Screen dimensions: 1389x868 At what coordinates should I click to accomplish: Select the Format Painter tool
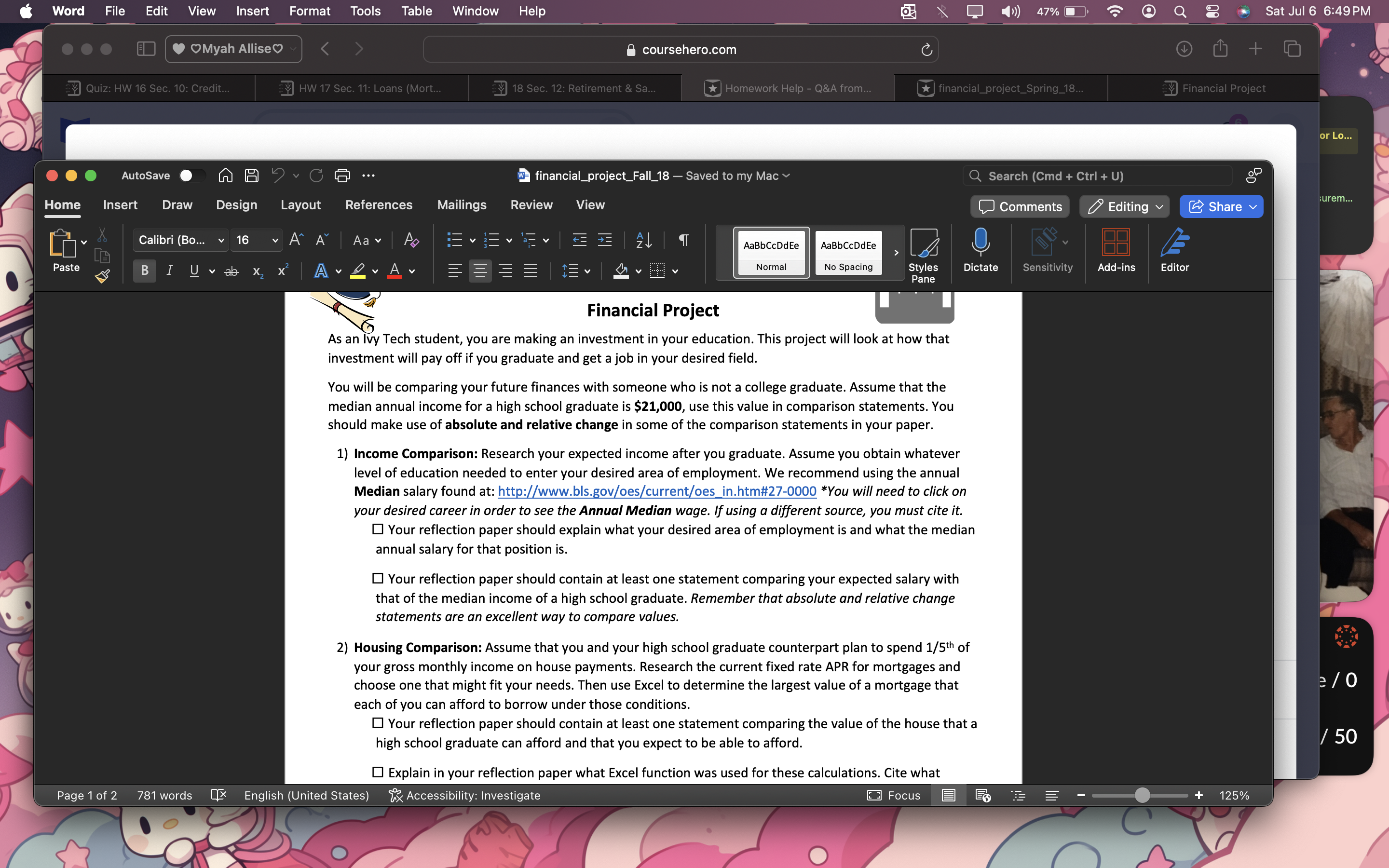[x=103, y=277]
